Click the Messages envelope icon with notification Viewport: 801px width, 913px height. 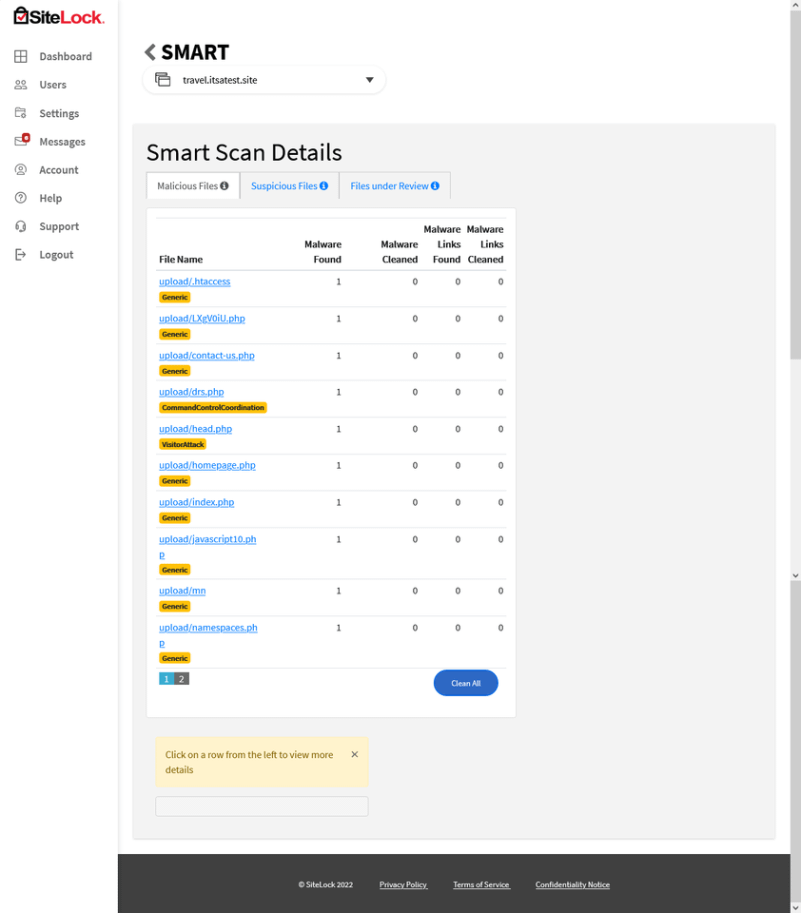pyautogui.click(x=20, y=141)
